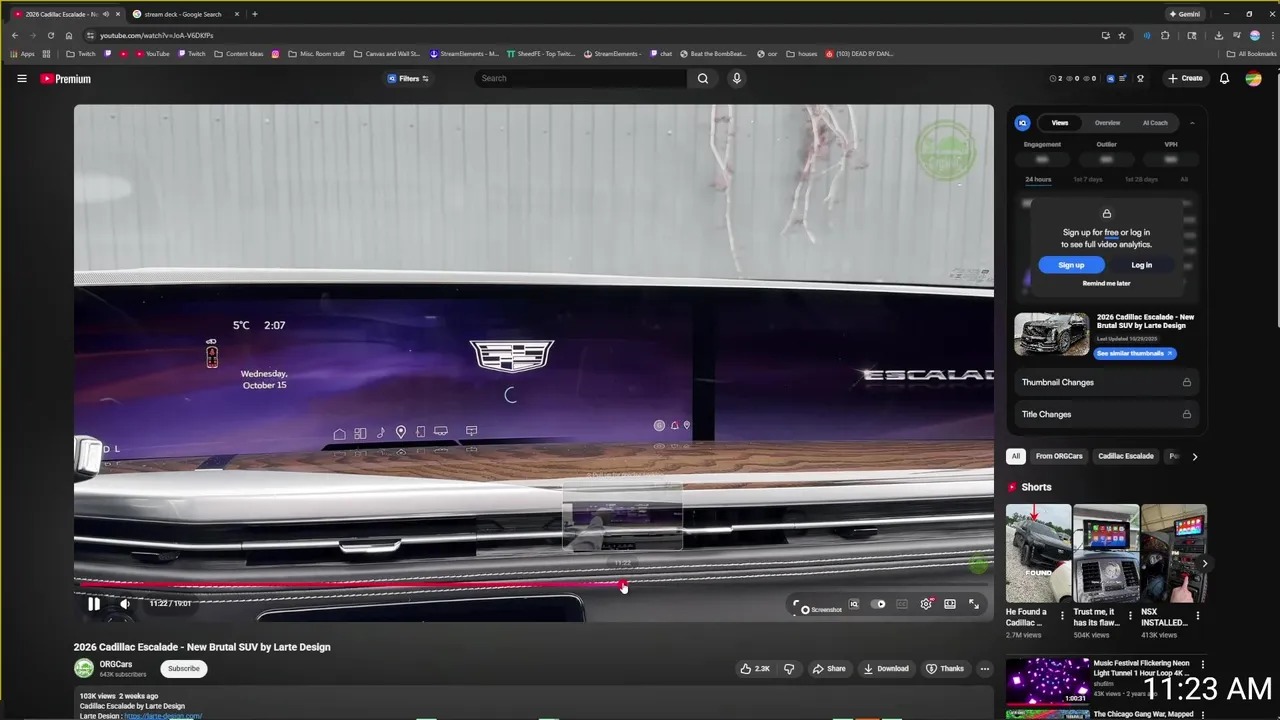Viewport: 1280px width, 720px height.
Task: Open options for NSX INSTALLED short
Action: [x=1199, y=616]
